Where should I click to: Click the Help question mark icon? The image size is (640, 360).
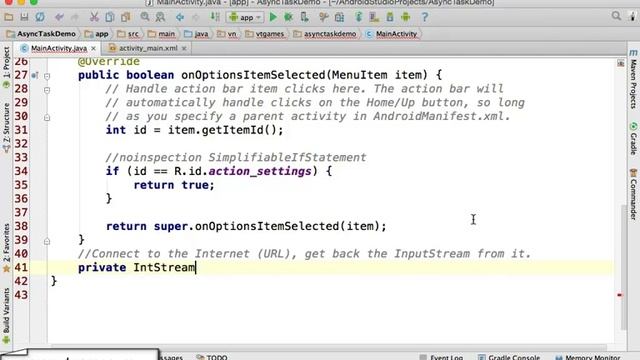click(x=425, y=17)
